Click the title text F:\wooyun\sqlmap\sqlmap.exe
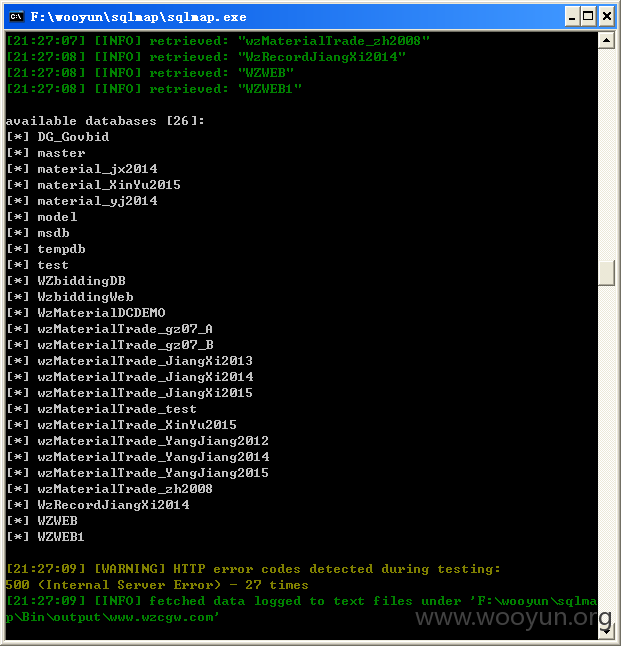The image size is (621, 646). [x=138, y=17]
